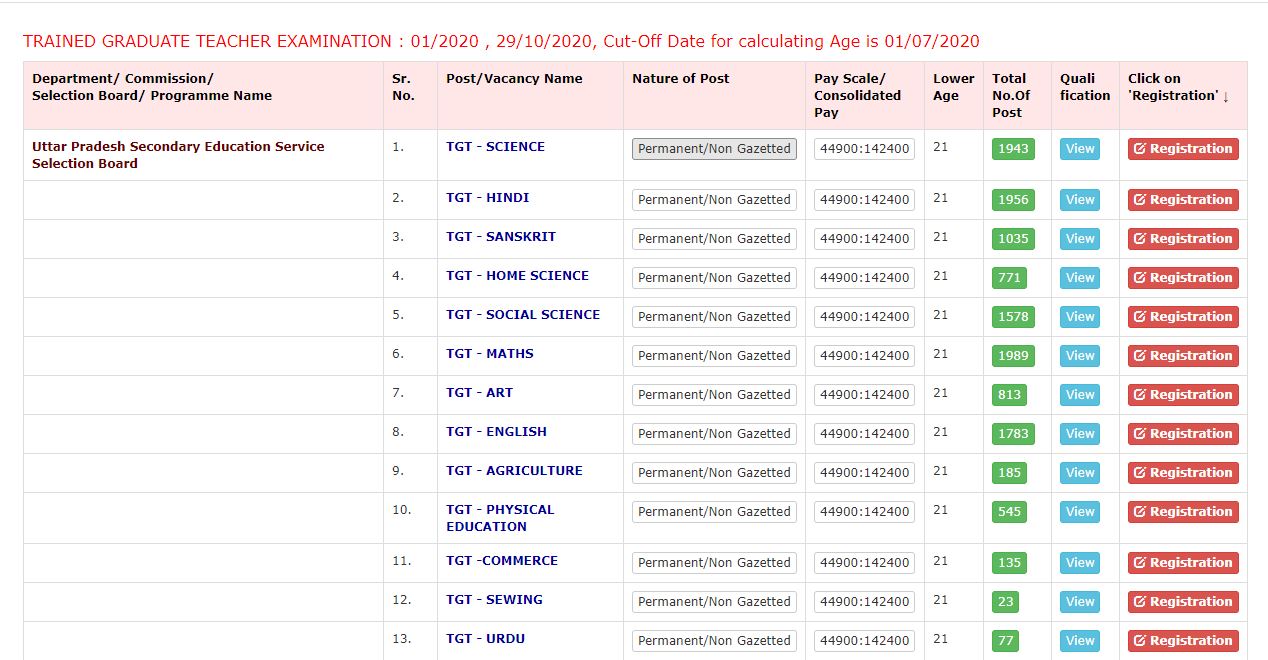
Task: View qualification for TGT - ENGLISH
Action: click(x=1080, y=434)
